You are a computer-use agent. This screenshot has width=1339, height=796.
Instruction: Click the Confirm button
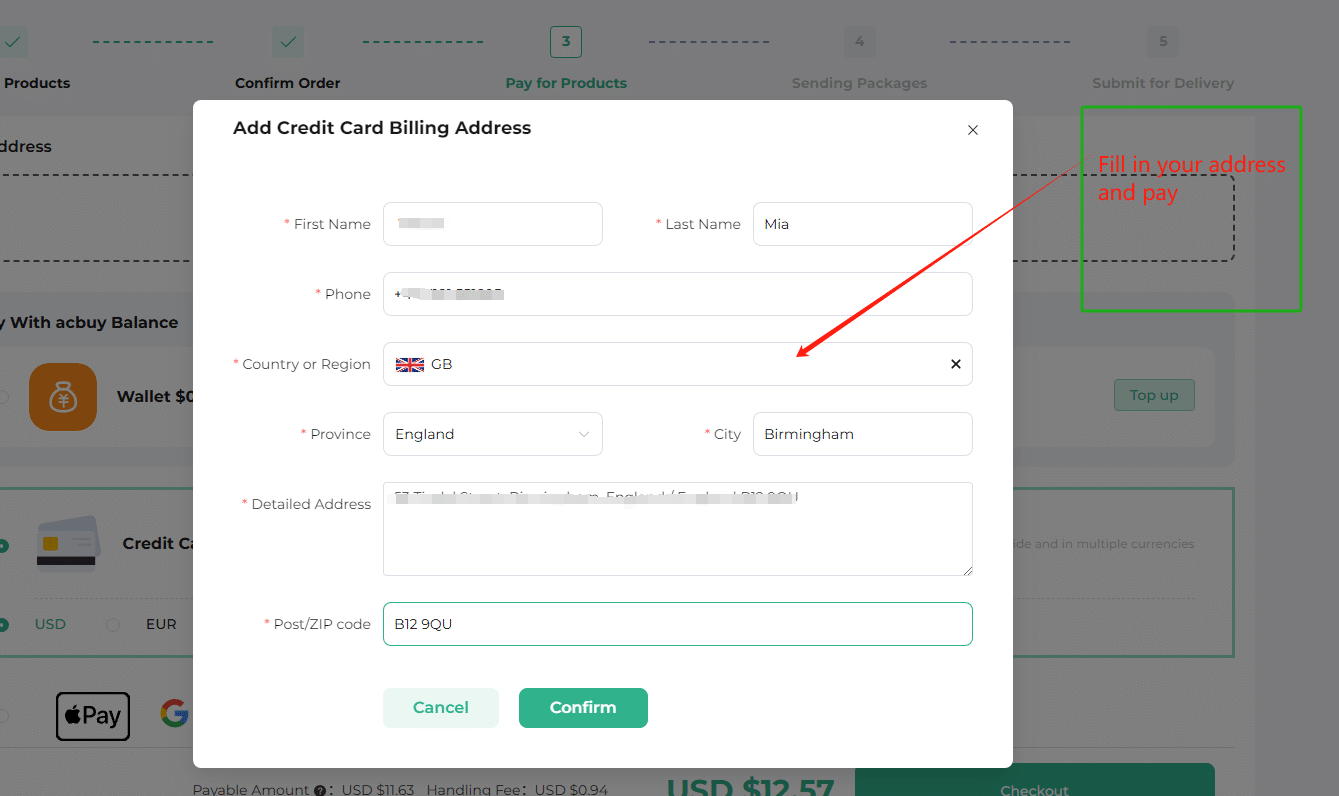point(583,708)
